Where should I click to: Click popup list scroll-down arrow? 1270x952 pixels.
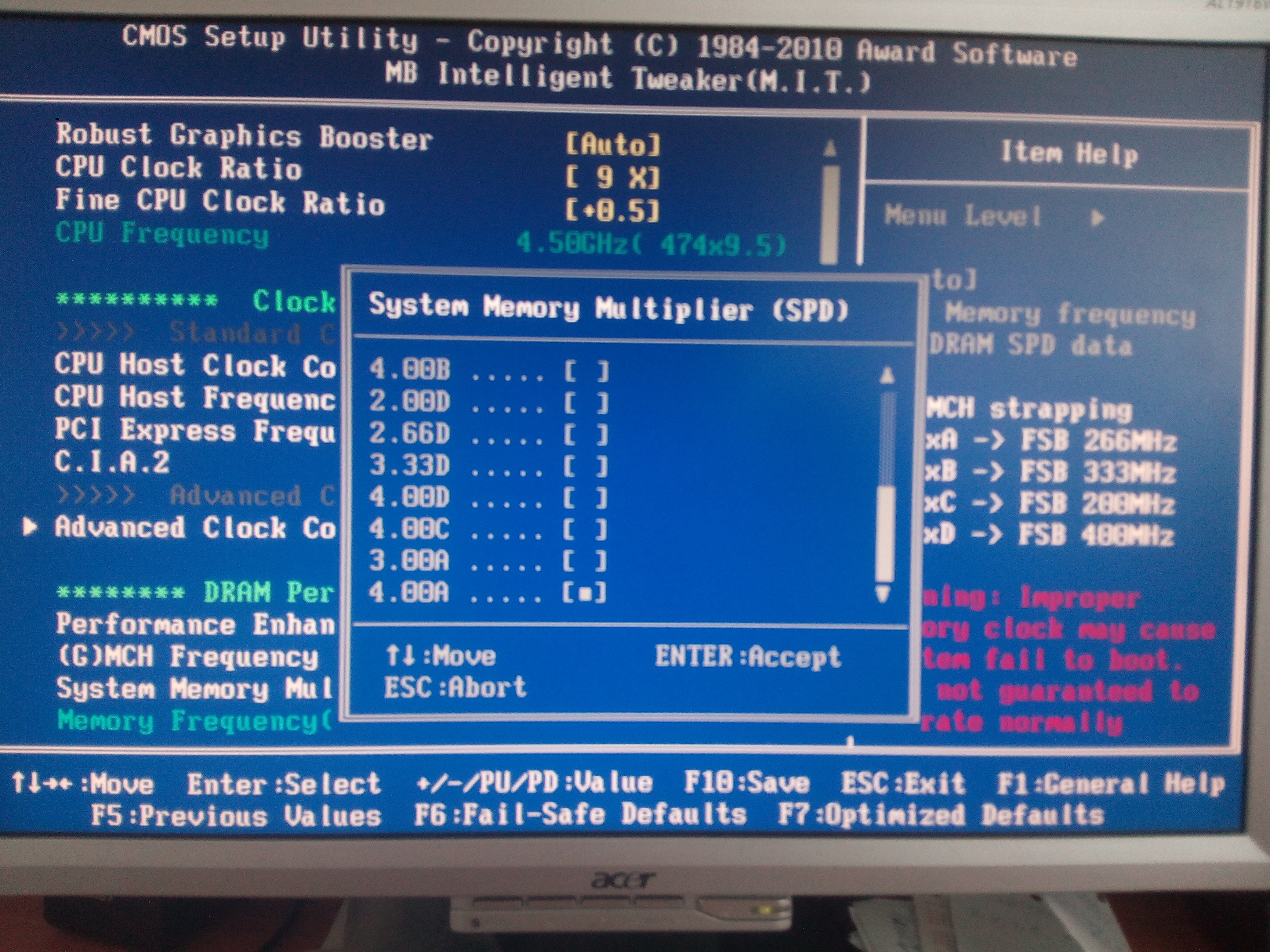coord(883,593)
